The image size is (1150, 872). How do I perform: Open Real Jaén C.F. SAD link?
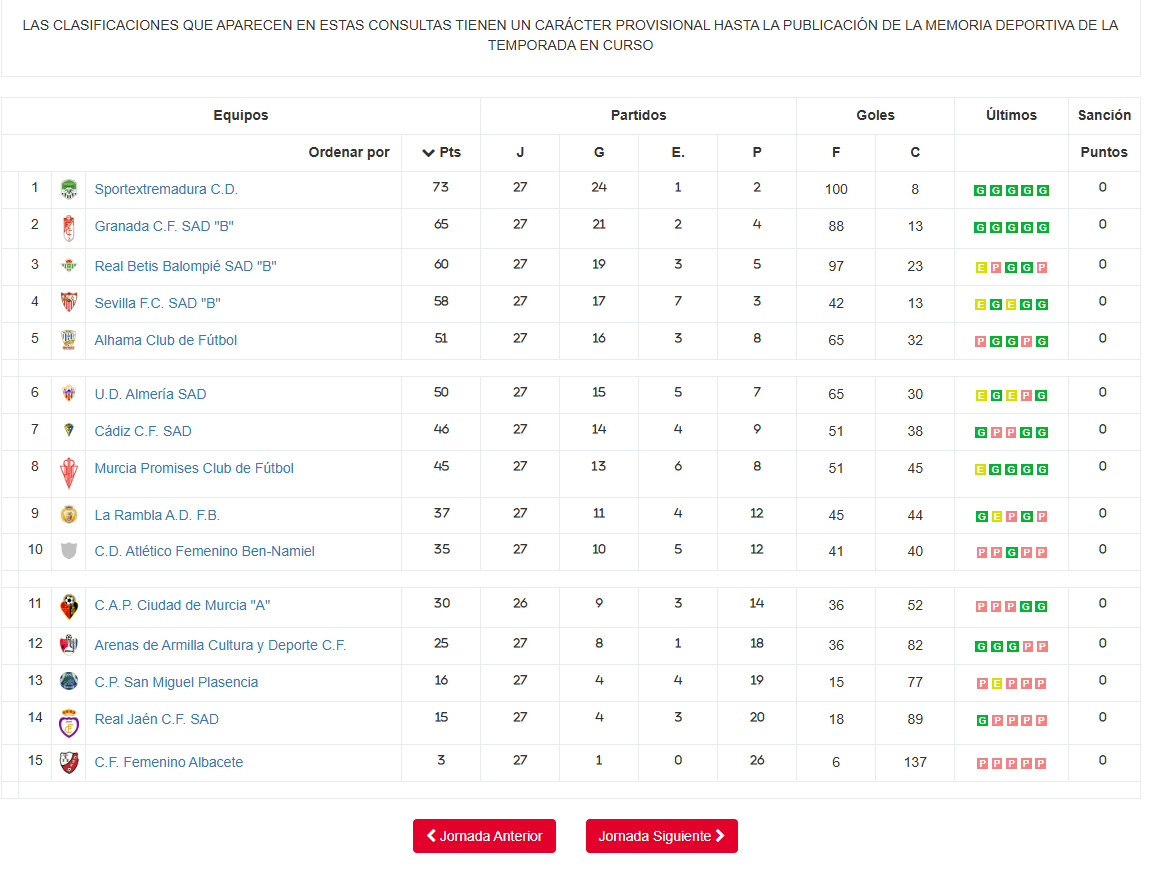point(157,719)
